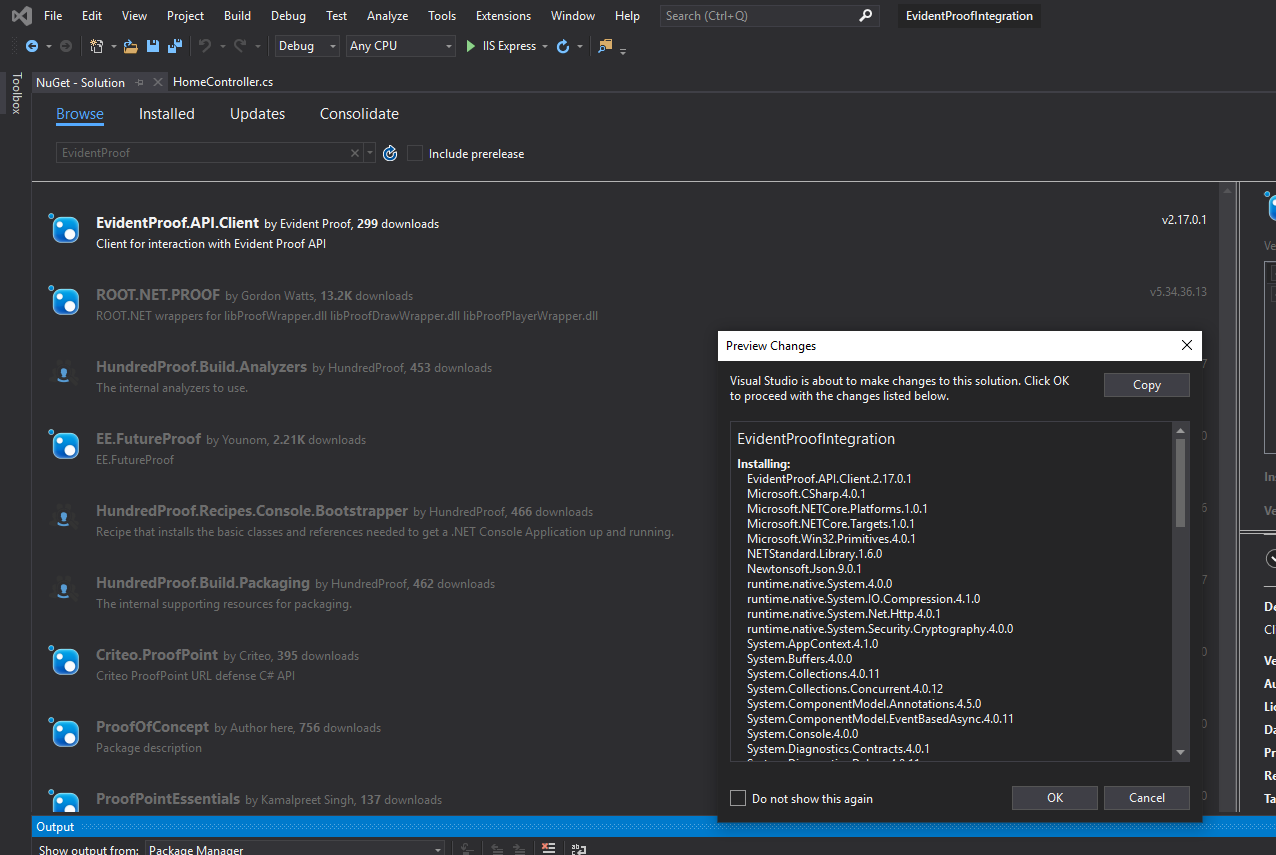Open the search history dropdown arrow

point(370,153)
